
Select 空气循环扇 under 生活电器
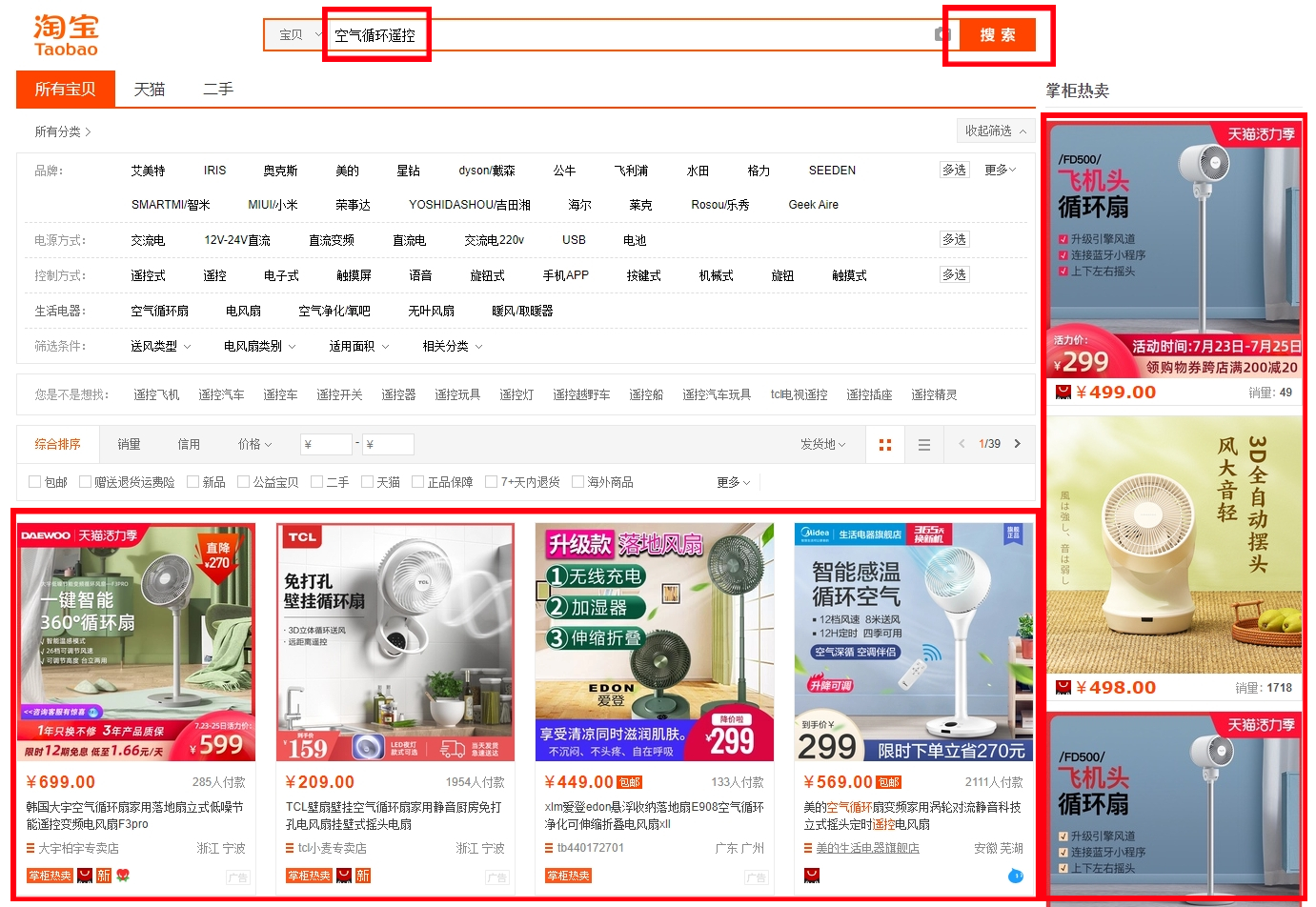[159, 311]
